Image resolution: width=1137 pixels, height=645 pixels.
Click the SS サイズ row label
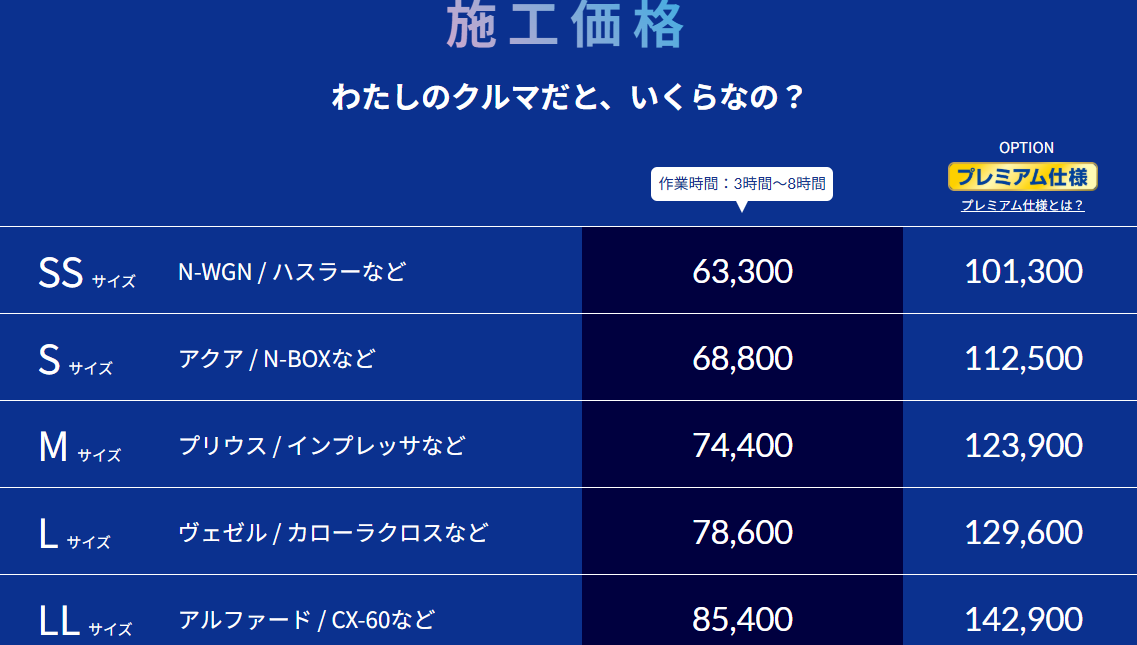click(x=86, y=273)
